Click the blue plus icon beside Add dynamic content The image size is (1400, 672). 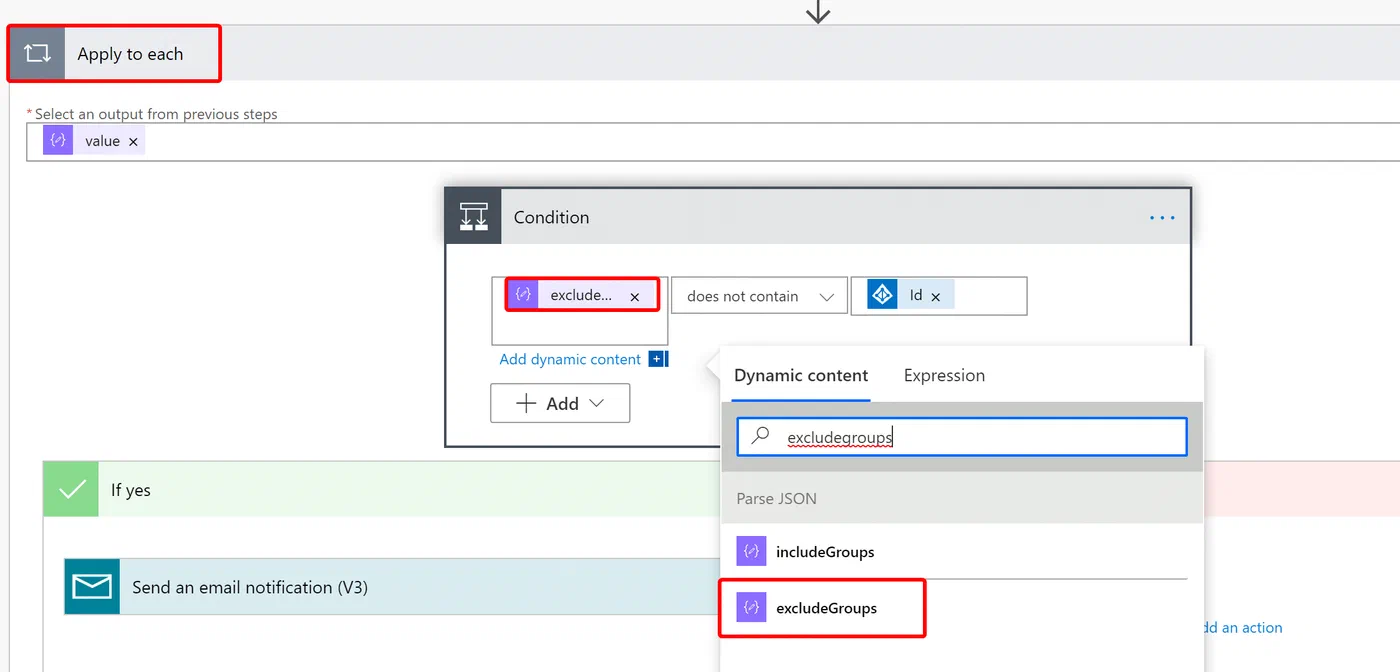pyautogui.click(x=658, y=359)
